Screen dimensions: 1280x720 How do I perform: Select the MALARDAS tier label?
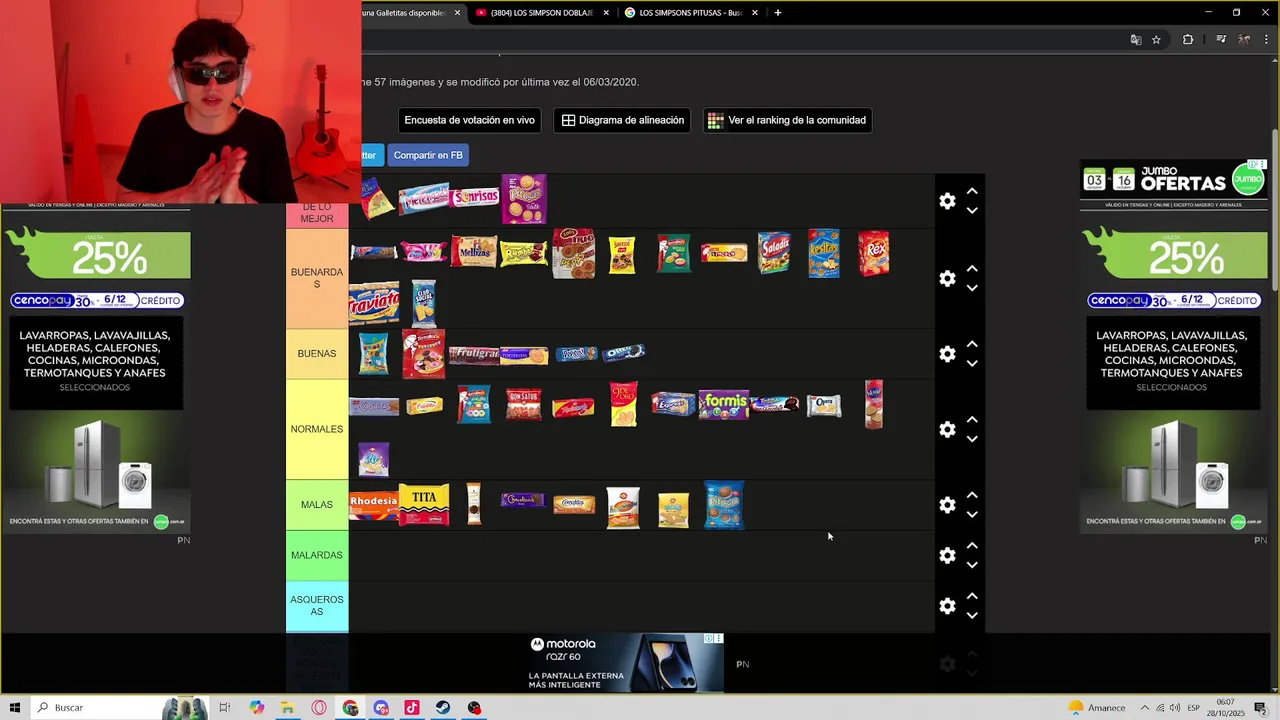coord(317,555)
